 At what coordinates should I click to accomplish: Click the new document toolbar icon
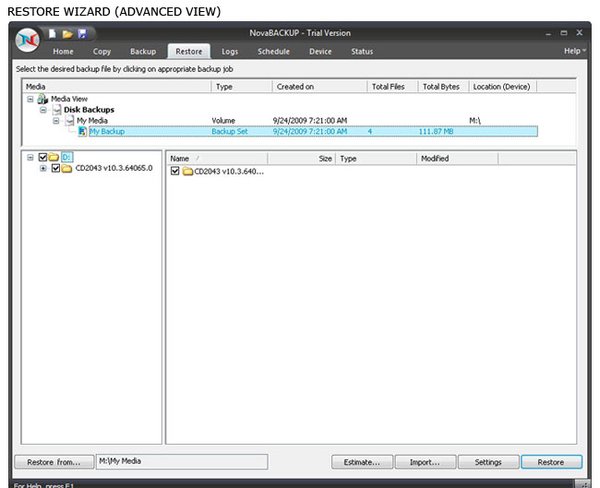pos(51,35)
